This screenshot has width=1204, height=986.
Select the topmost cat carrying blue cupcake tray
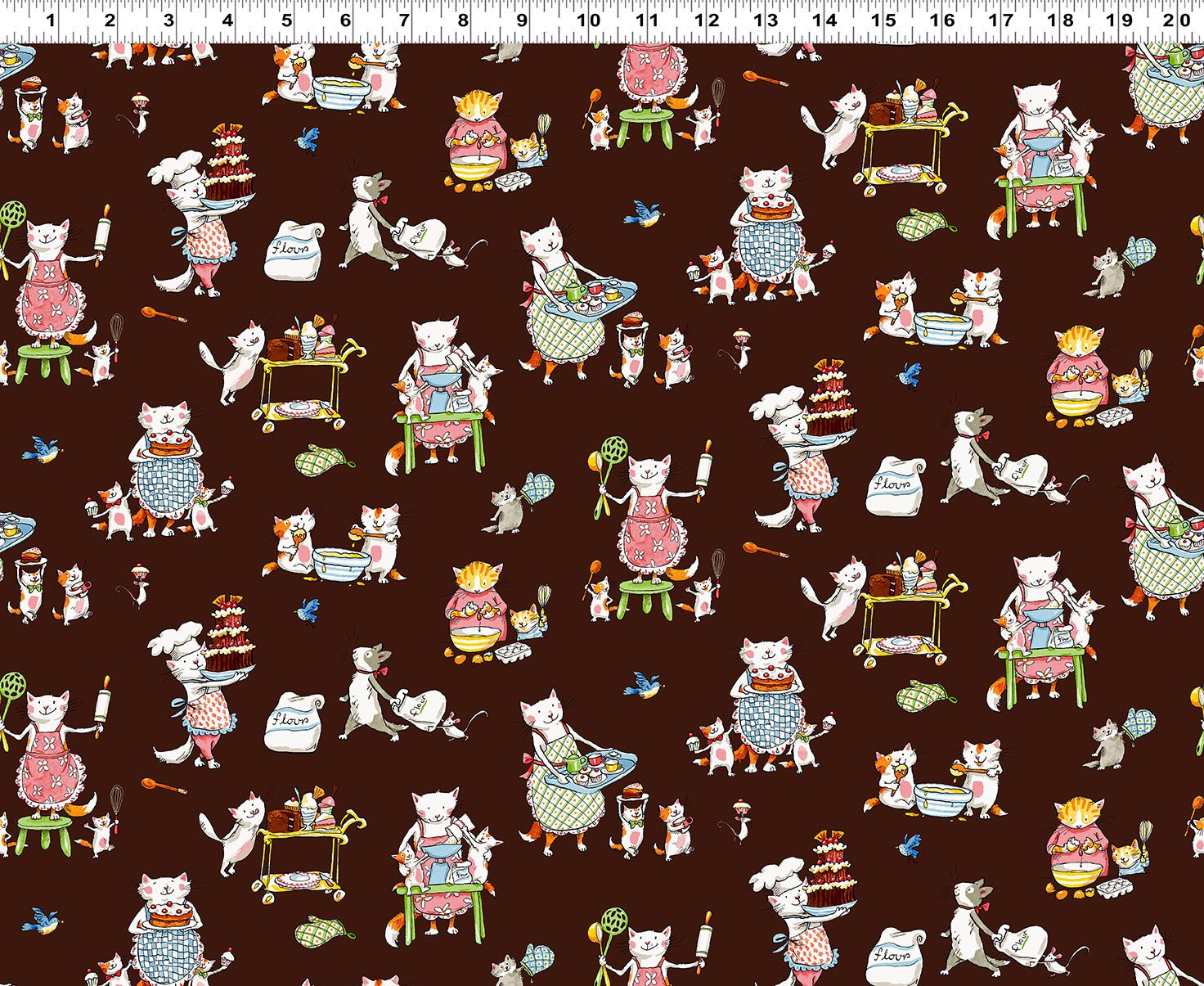point(564,303)
